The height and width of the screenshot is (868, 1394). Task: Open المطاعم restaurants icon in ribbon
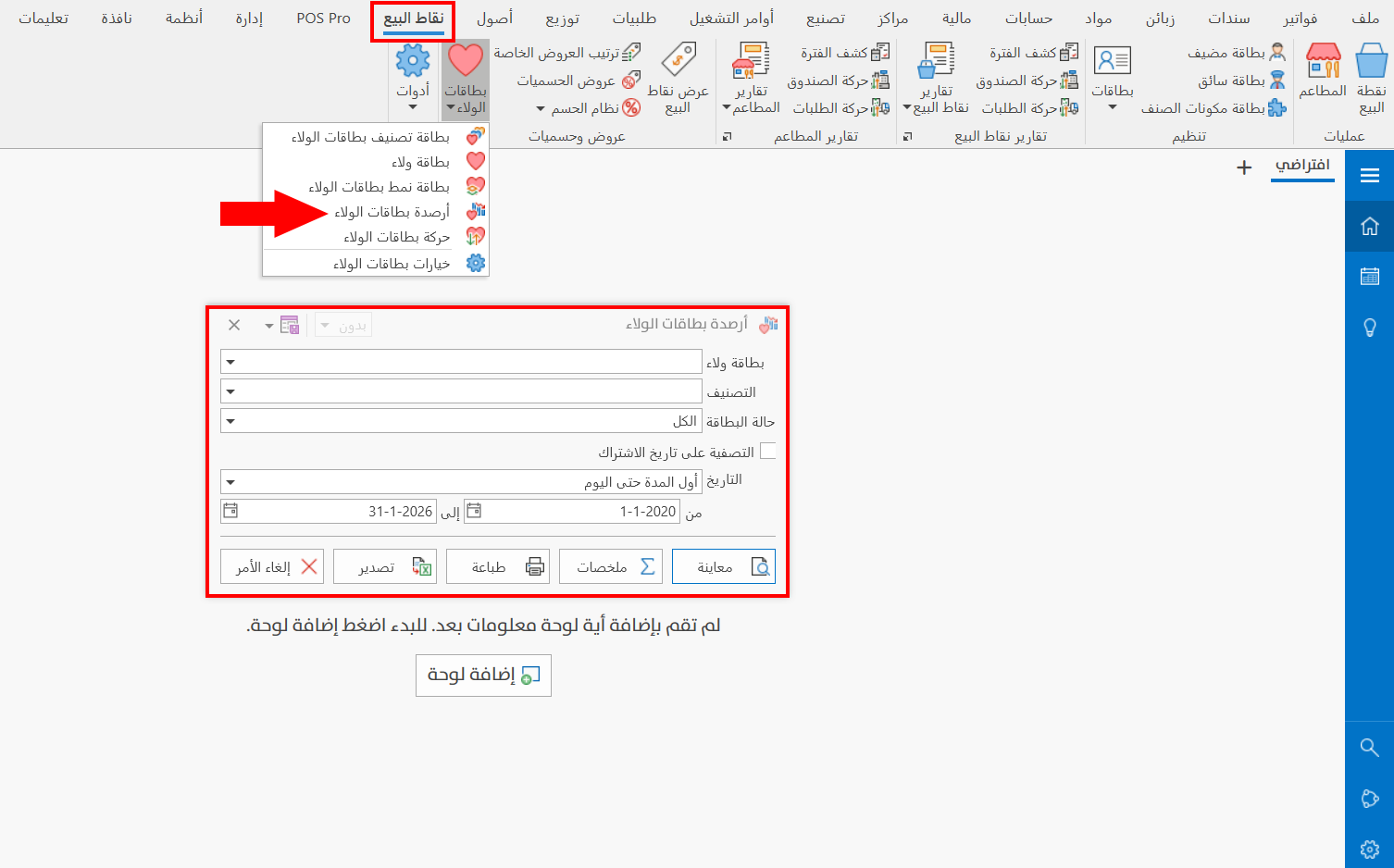(1323, 71)
